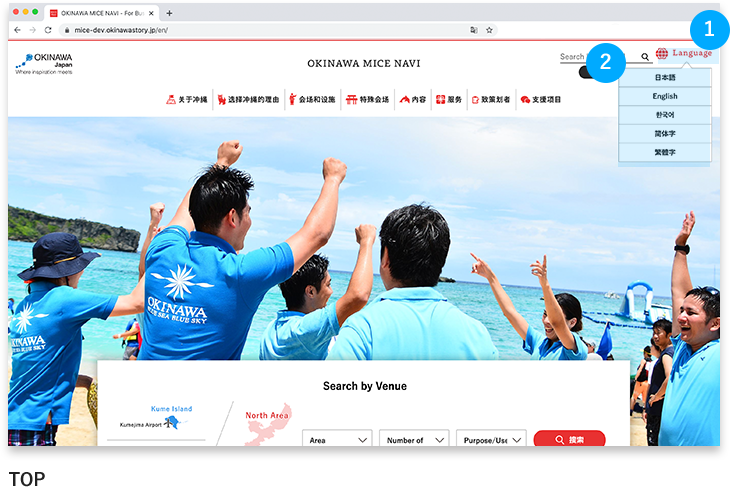
Task: Open the 内容 nav item
Action: 413,99
